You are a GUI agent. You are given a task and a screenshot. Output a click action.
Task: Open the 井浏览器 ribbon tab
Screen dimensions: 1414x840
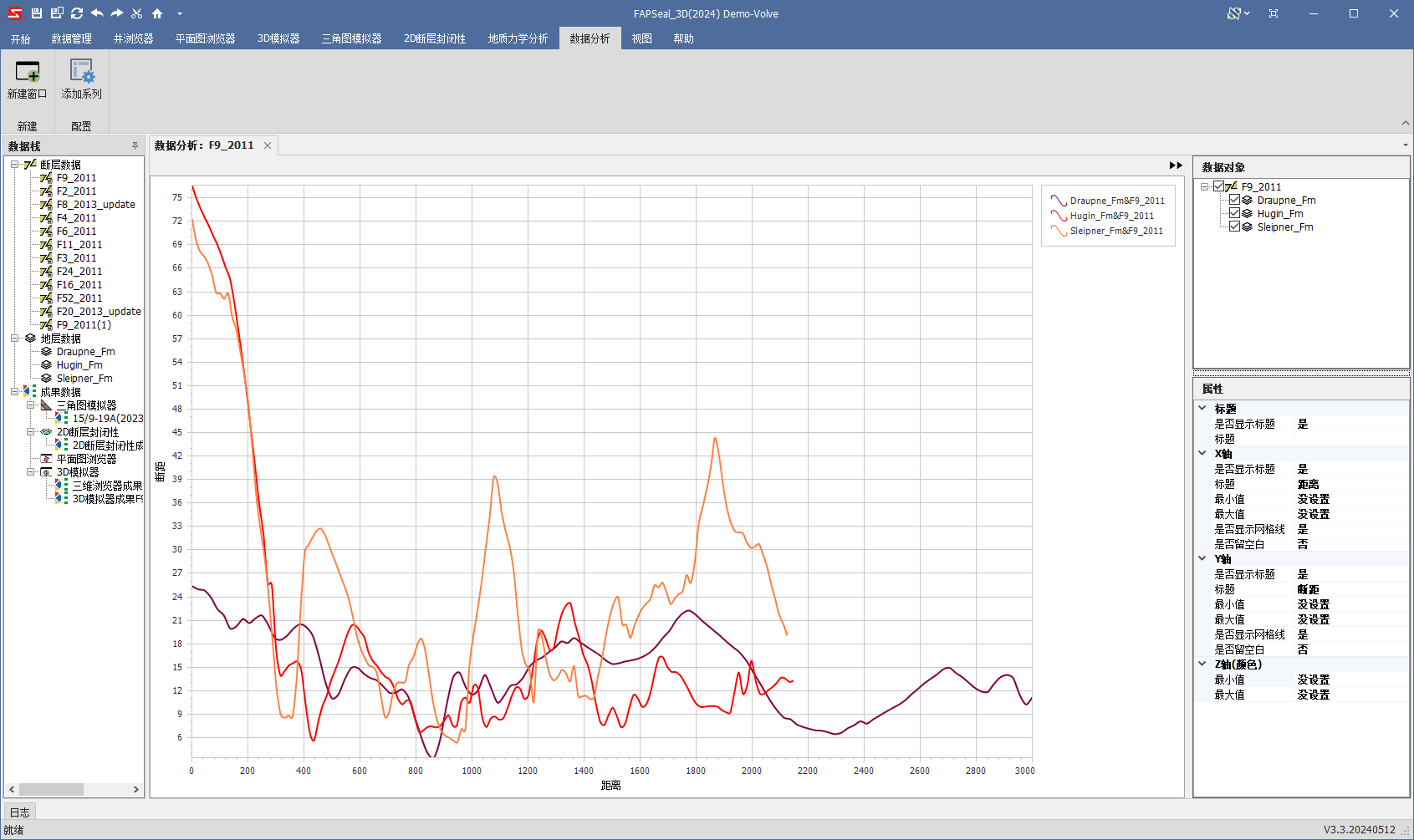134,38
